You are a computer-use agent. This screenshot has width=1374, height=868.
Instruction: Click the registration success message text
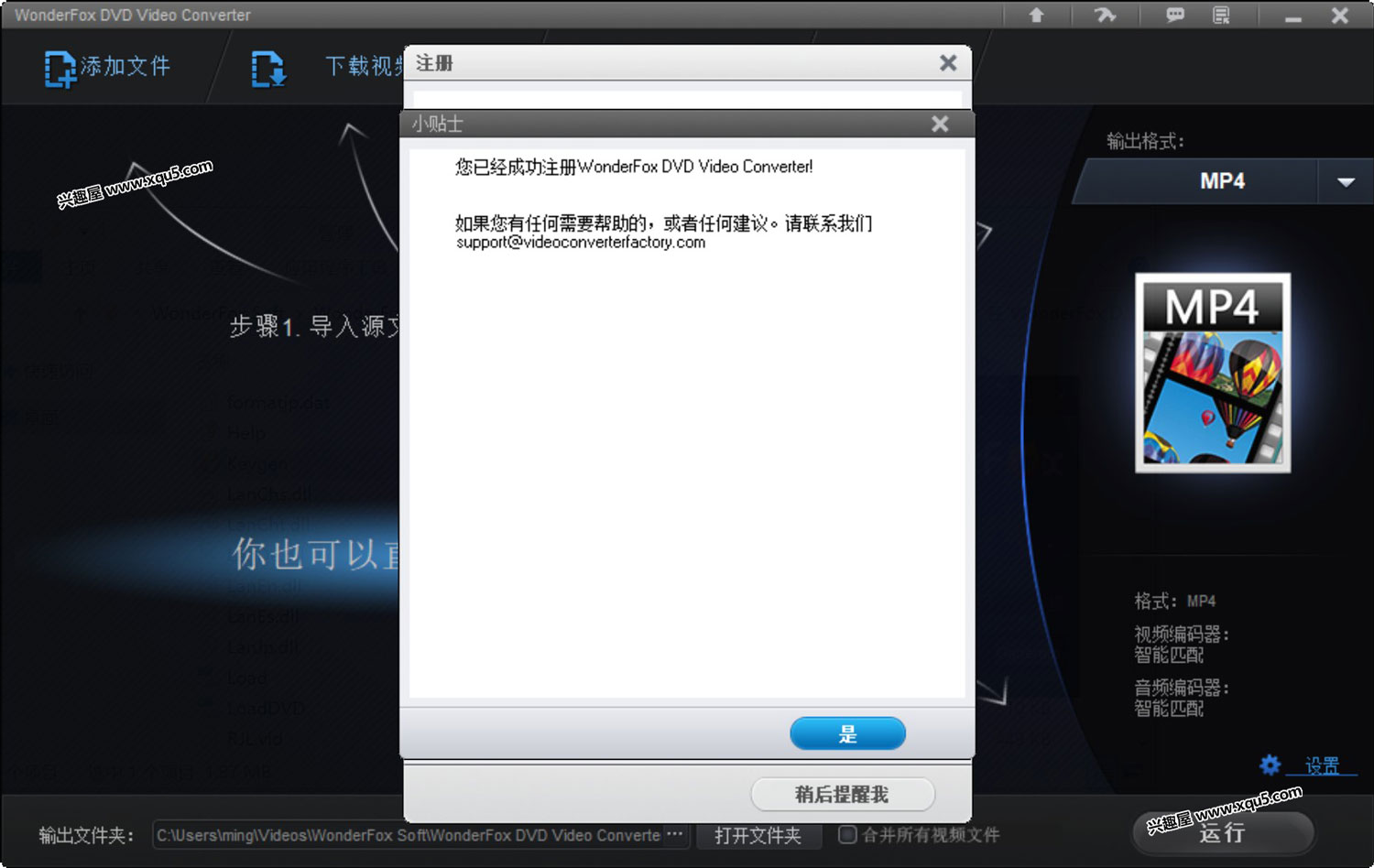click(x=634, y=167)
